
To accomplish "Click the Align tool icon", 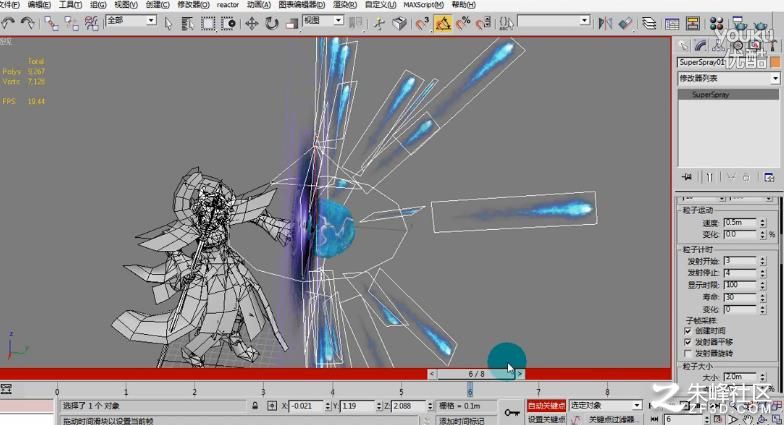I will (625, 23).
